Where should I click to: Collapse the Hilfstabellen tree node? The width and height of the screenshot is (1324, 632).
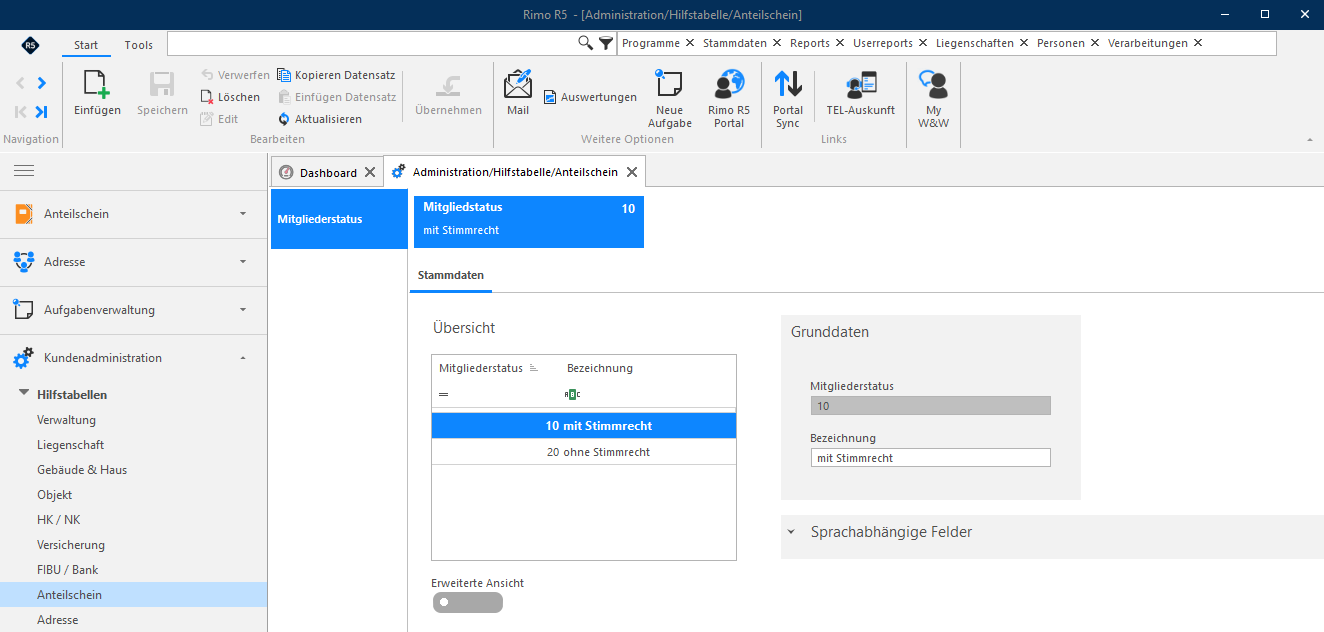pyautogui.click(x=24, y=394)
